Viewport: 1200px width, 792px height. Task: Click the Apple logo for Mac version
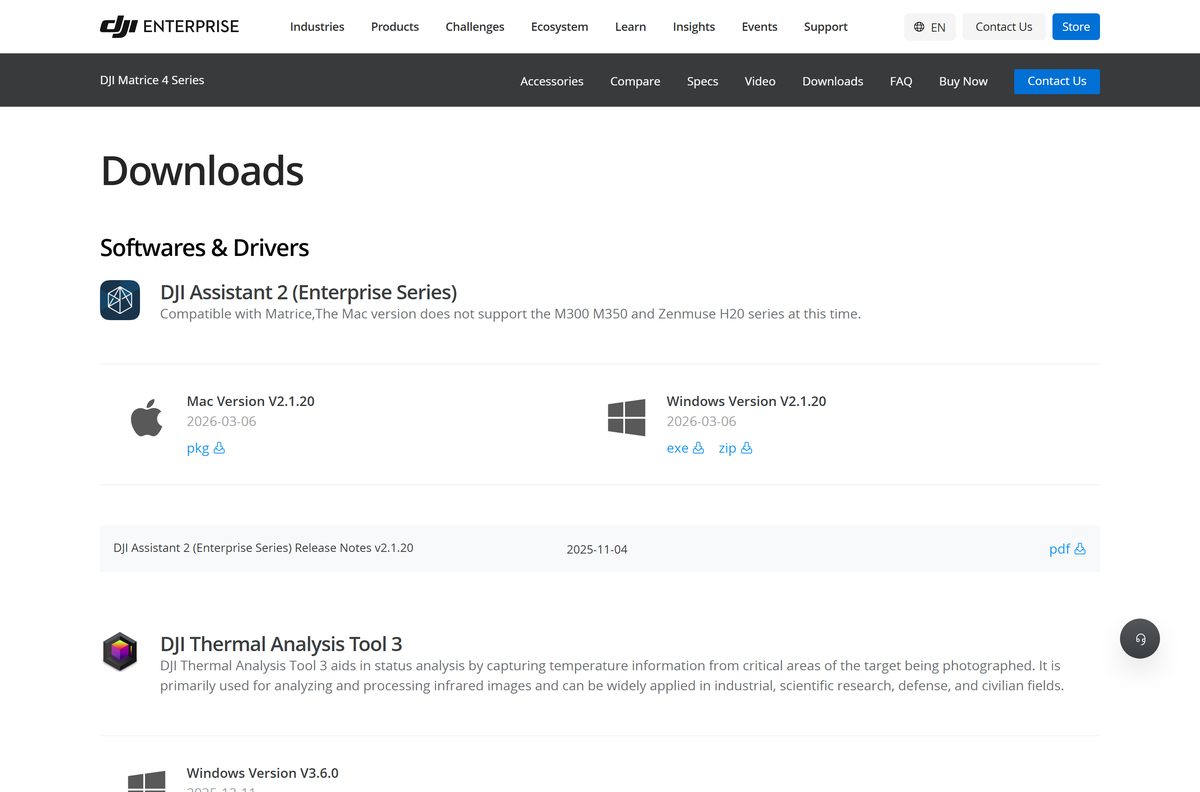pyautogui.click(x=147, y=417)
